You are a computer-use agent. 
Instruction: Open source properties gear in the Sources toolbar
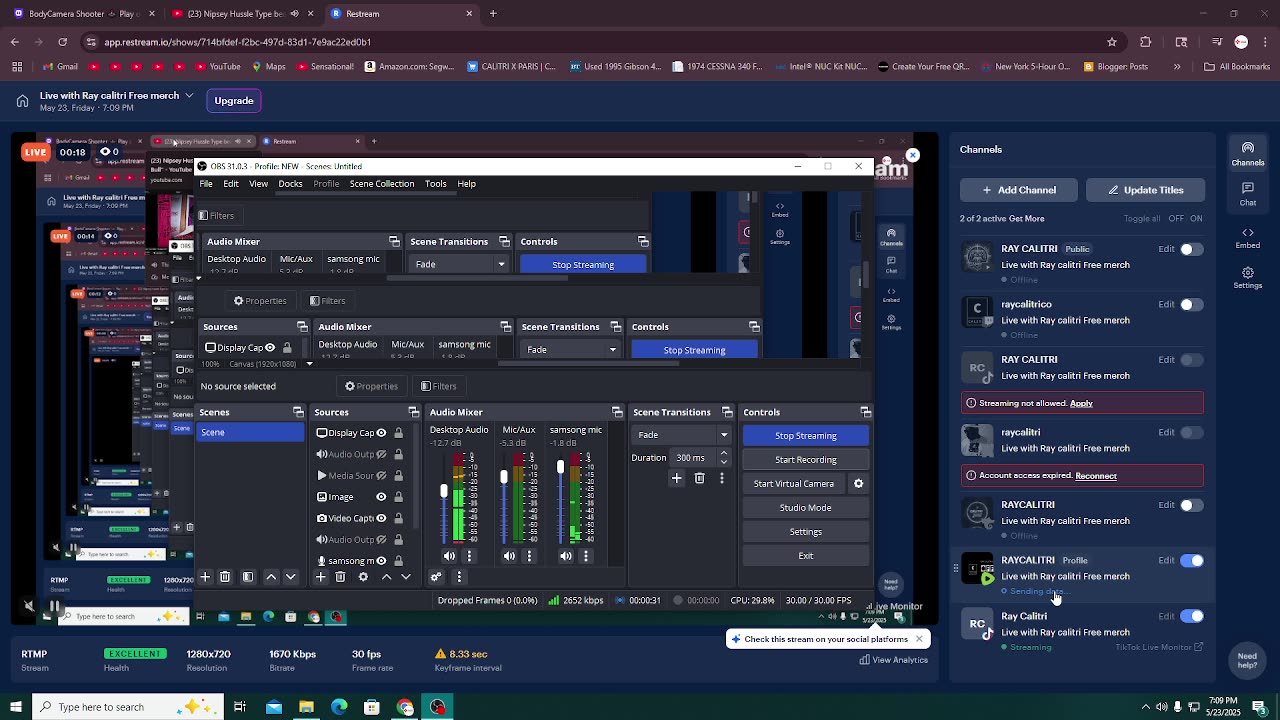pyautogui.click(x=363, y=577)
